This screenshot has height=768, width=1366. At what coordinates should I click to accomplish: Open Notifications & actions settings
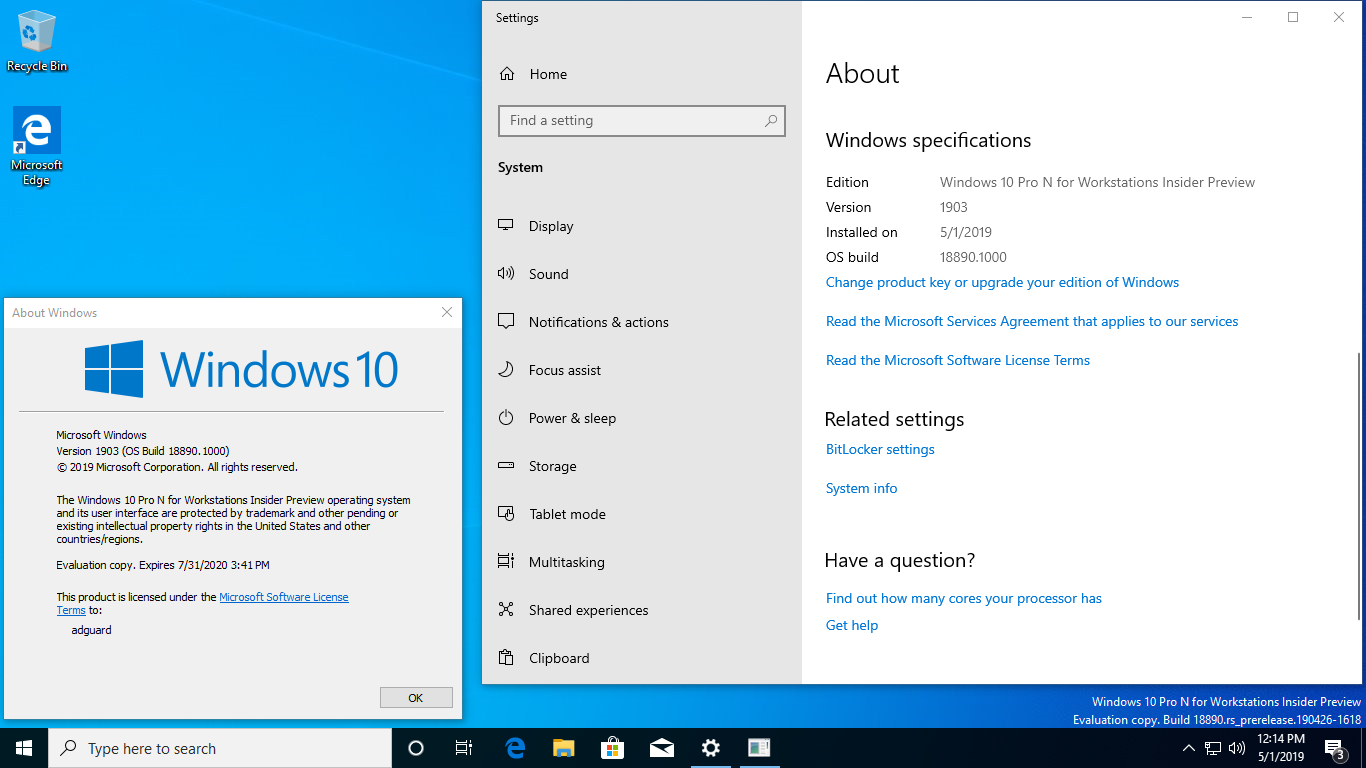coord(598,322)
